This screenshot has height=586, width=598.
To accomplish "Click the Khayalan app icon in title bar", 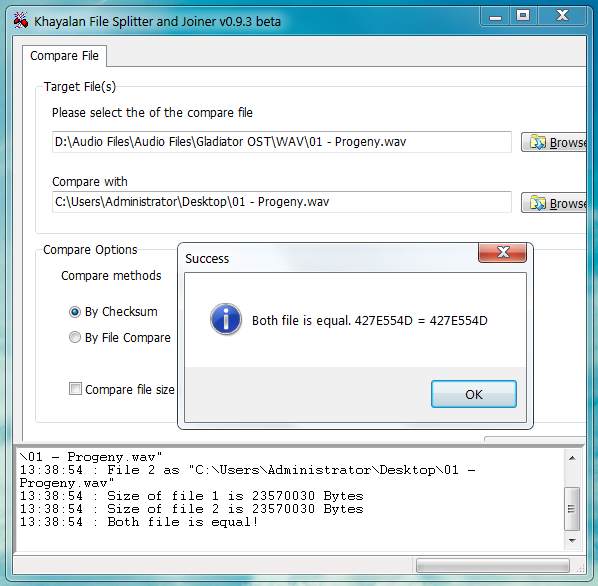I will pyautogui.click(x=21, y=21).
